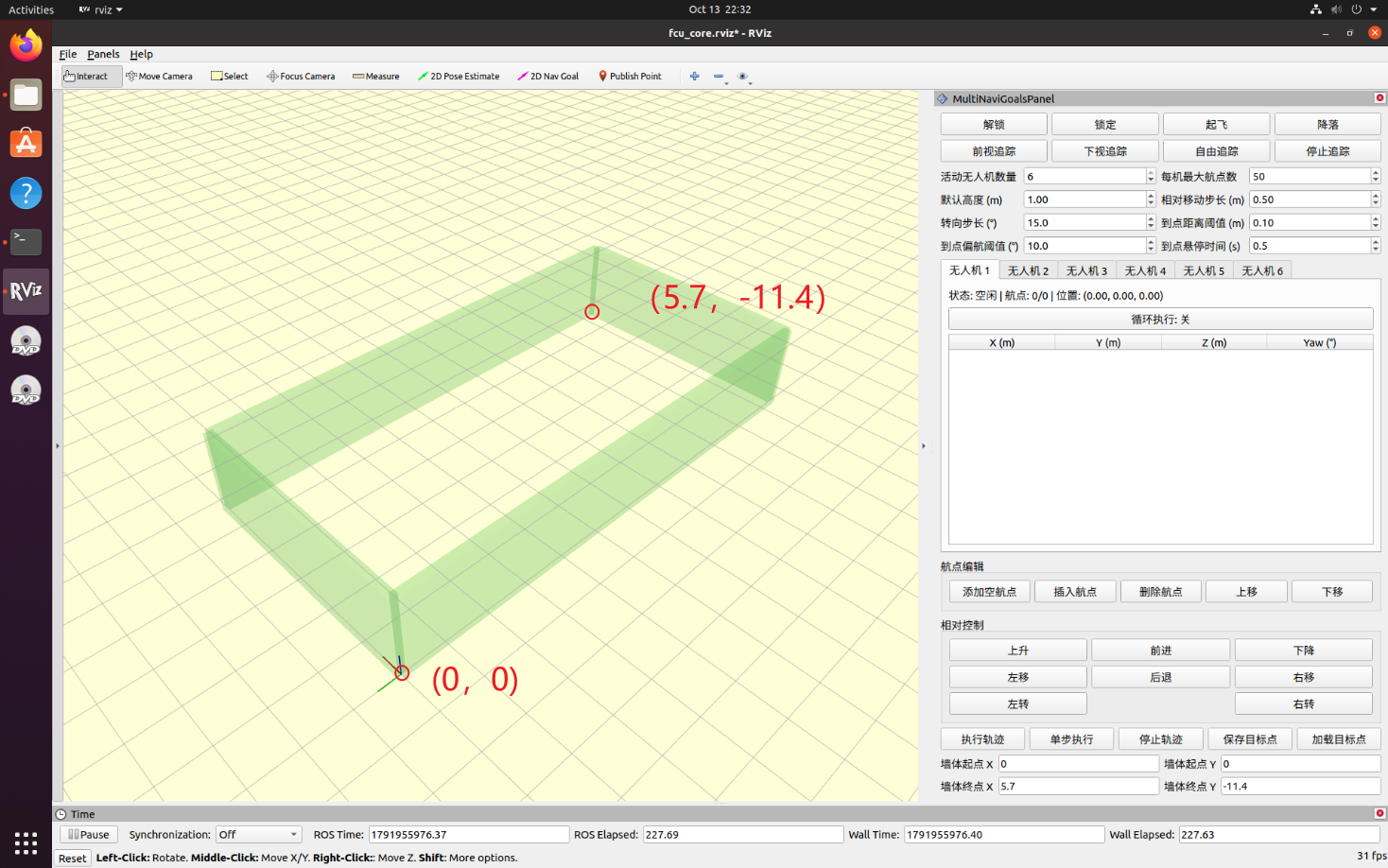Collapse the right panel using its arrow

924,445
